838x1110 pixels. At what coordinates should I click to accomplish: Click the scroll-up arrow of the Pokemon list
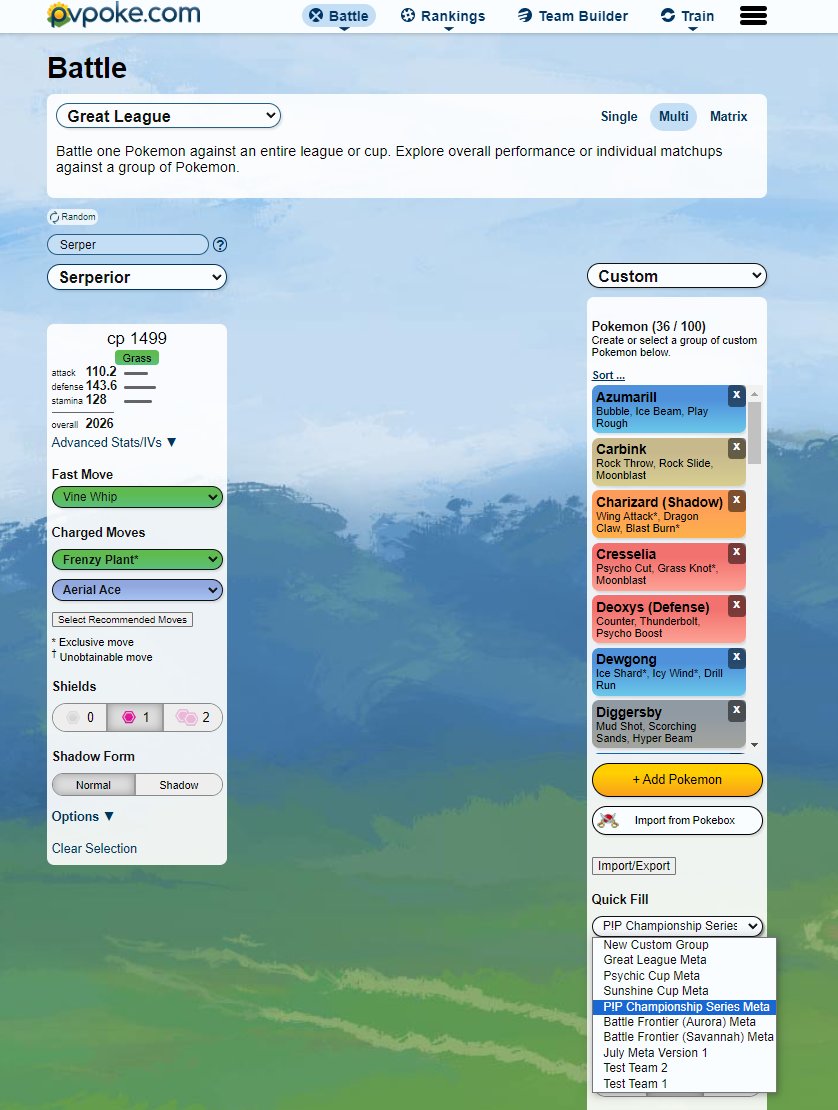point(754,394)
